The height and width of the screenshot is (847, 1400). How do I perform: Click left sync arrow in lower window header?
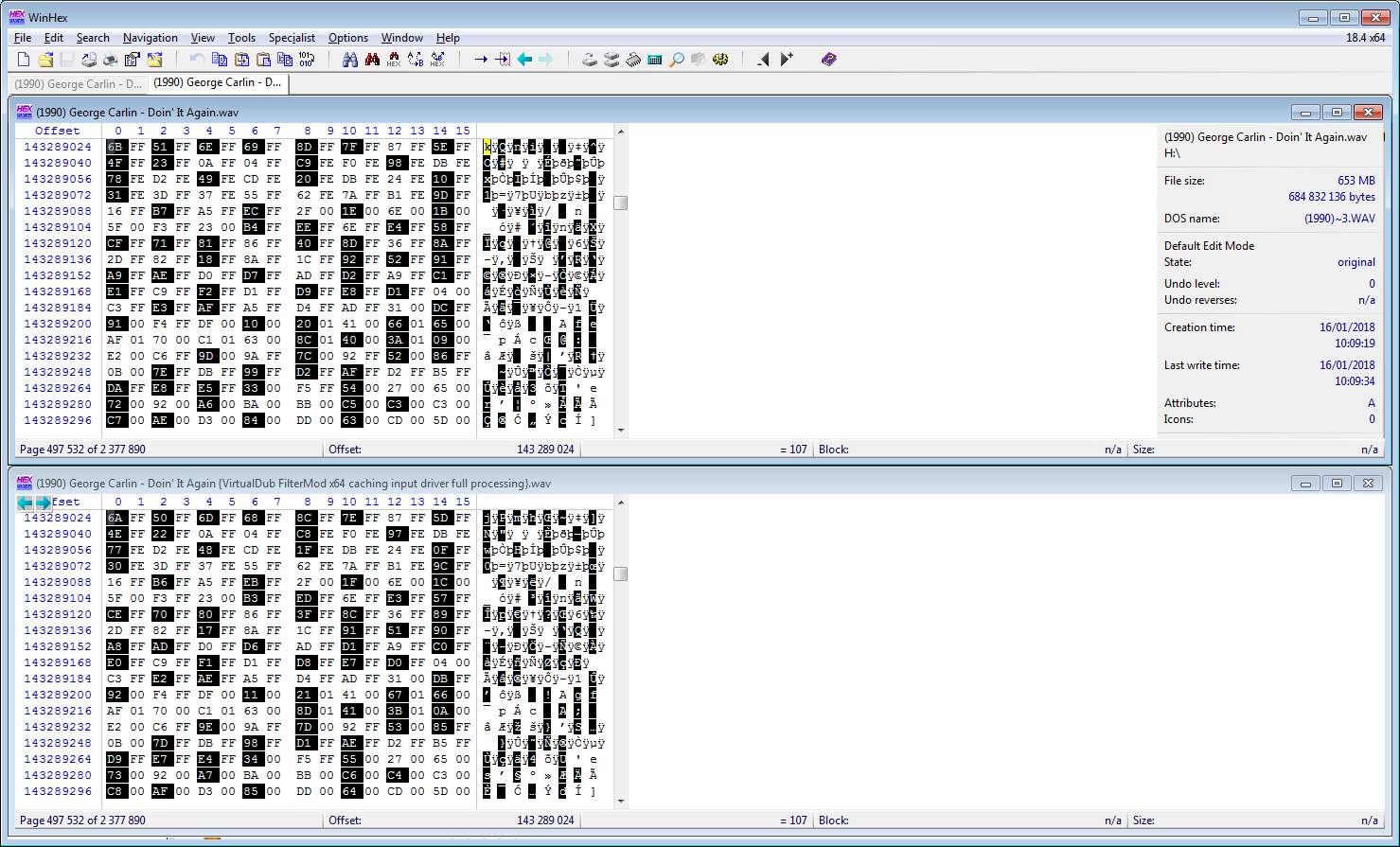pos(25,503)
